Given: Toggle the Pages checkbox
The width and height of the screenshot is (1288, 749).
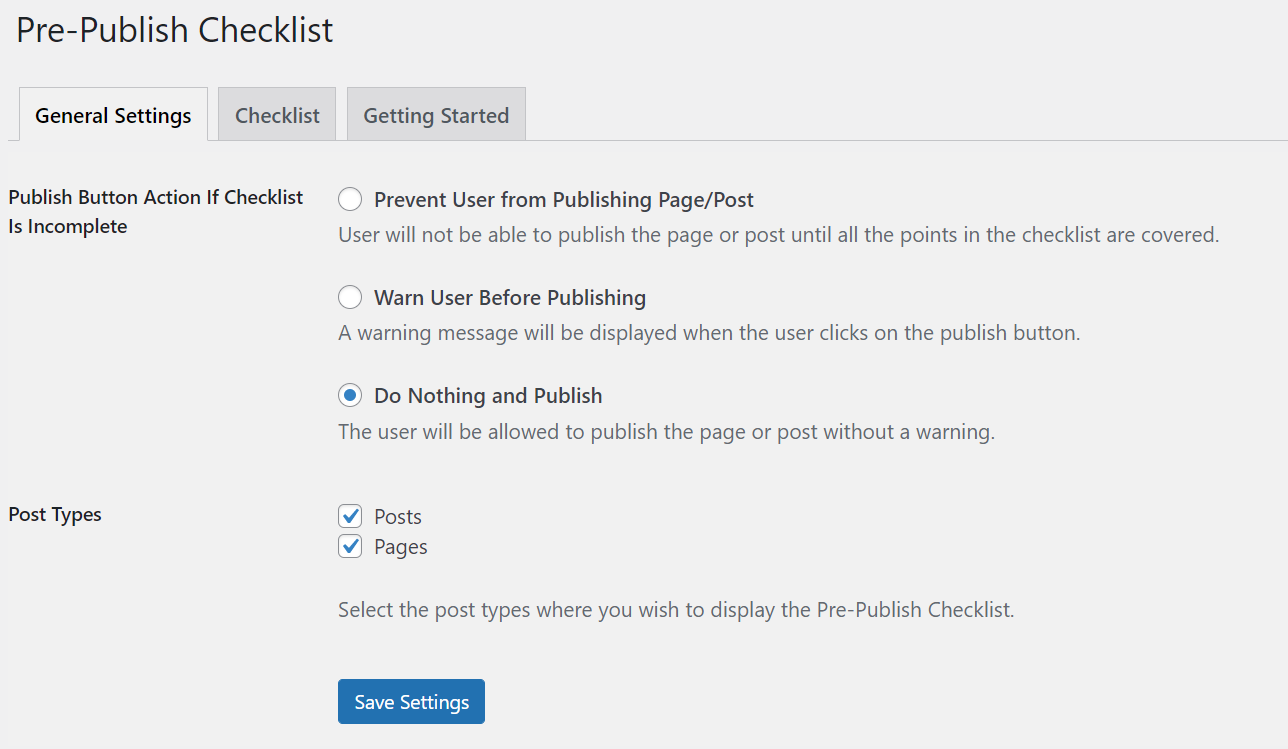Looking at the screenshot, I should click(350, 547).
